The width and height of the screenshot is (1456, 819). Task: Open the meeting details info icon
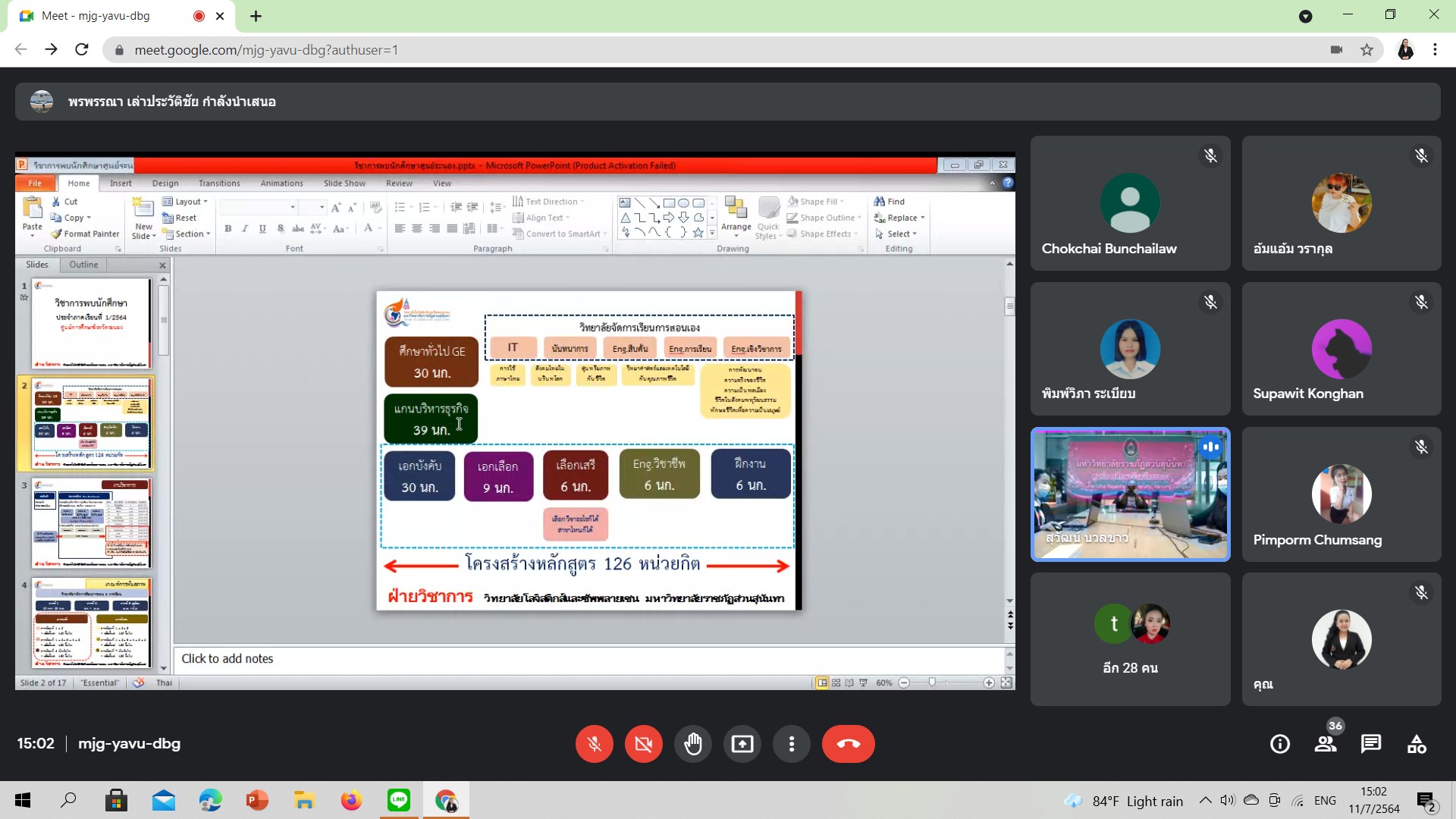1279,744
